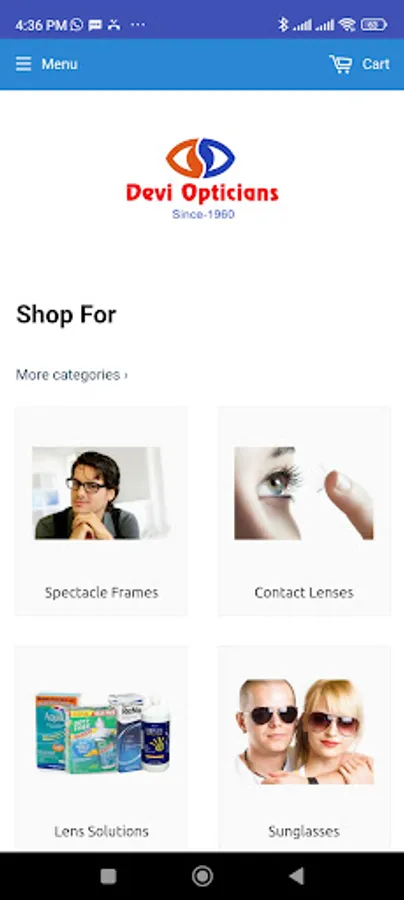Image resolution: width=404 pixels, height=900 pixels.
Task: Tap the Android recent apps square
Action: click(108, 876)
